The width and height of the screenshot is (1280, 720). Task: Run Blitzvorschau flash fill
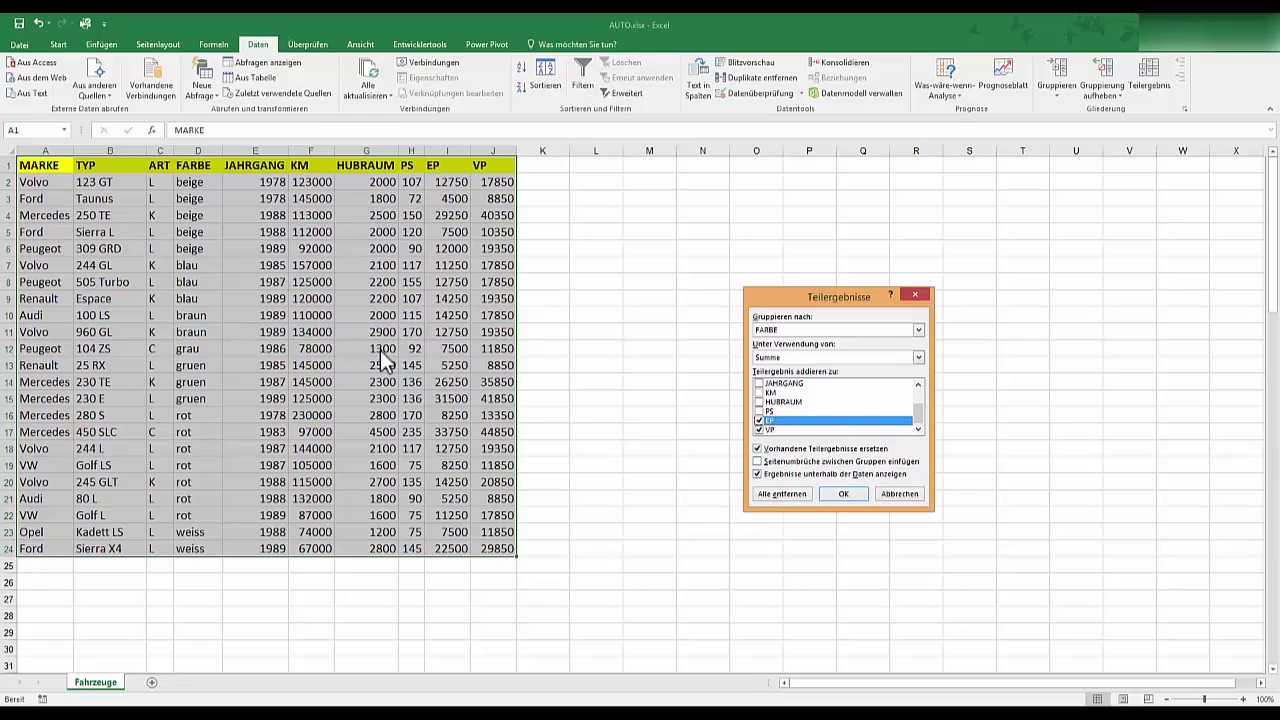point(744,63)
